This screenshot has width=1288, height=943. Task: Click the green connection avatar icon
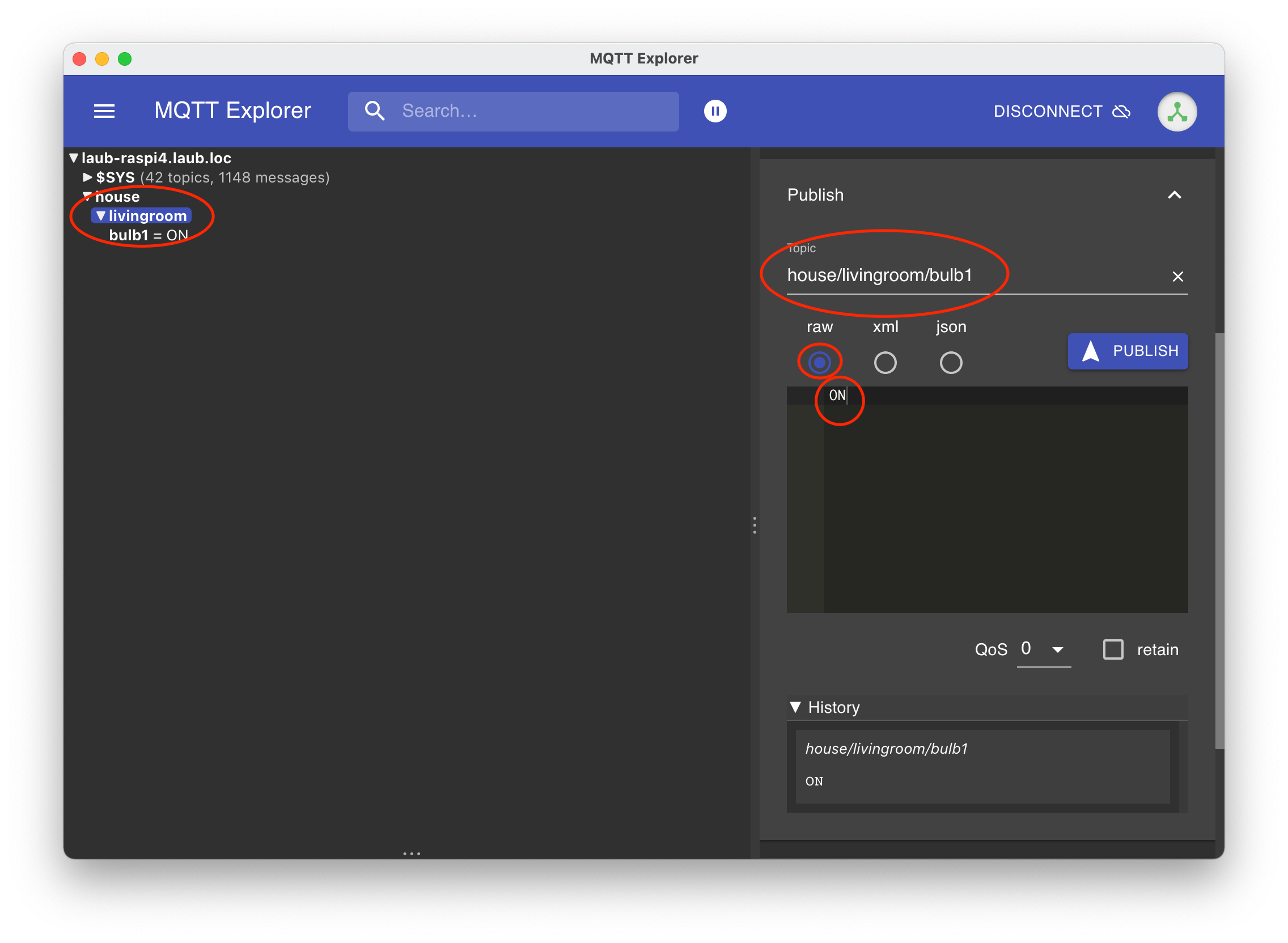pyautogui.click(x=1177, y=112)
